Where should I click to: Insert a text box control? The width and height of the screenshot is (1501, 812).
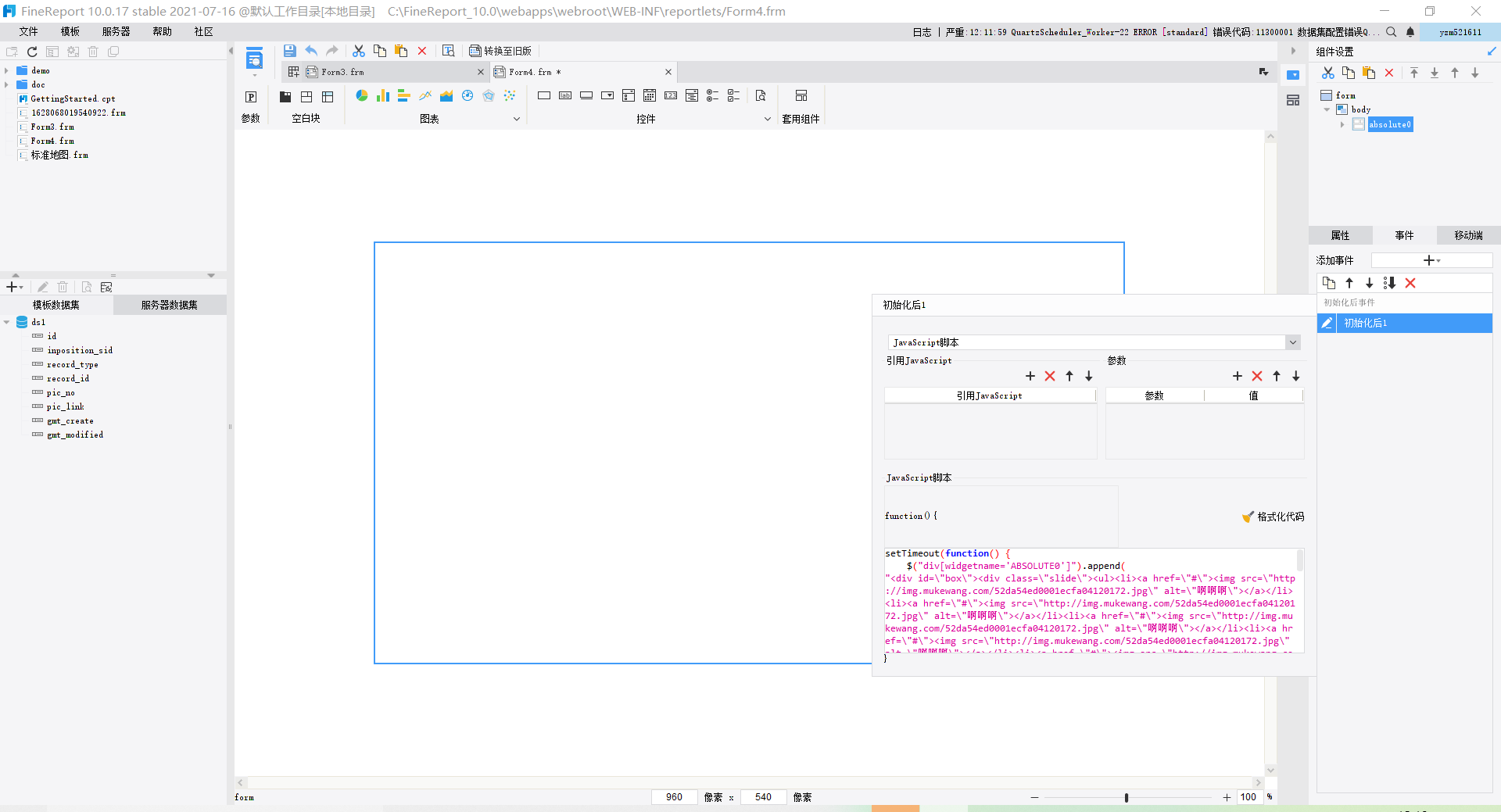pyautogui.click(x=544, y=95)
